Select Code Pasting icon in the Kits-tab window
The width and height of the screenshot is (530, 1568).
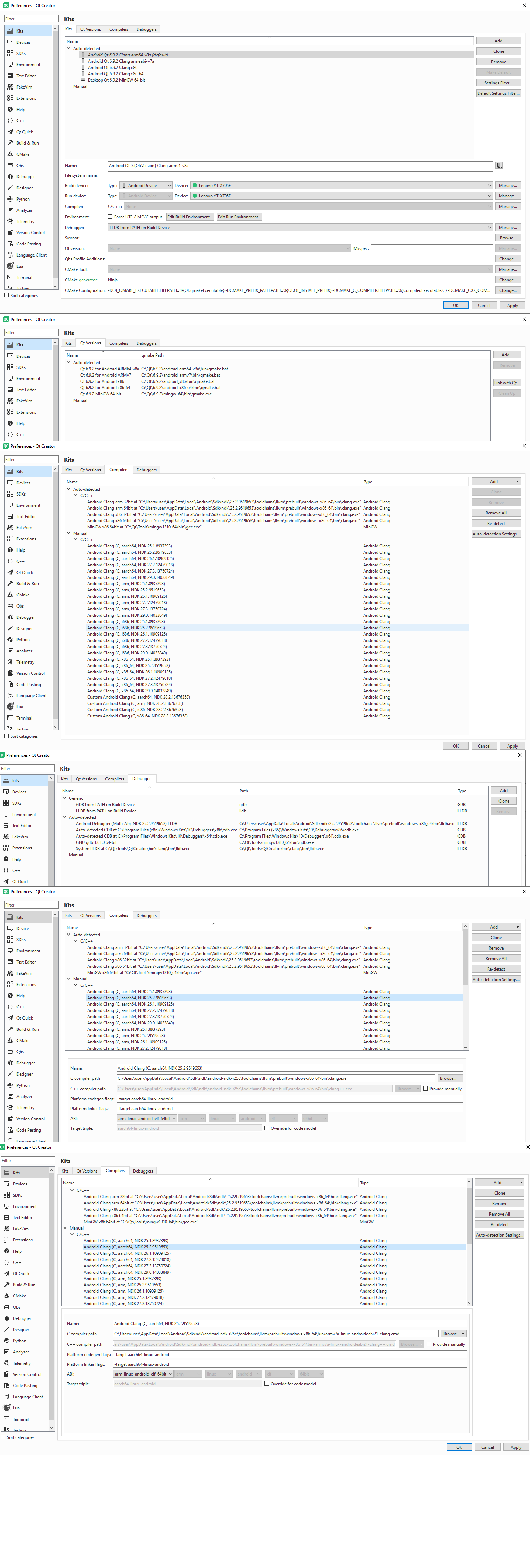pos(11,244)
